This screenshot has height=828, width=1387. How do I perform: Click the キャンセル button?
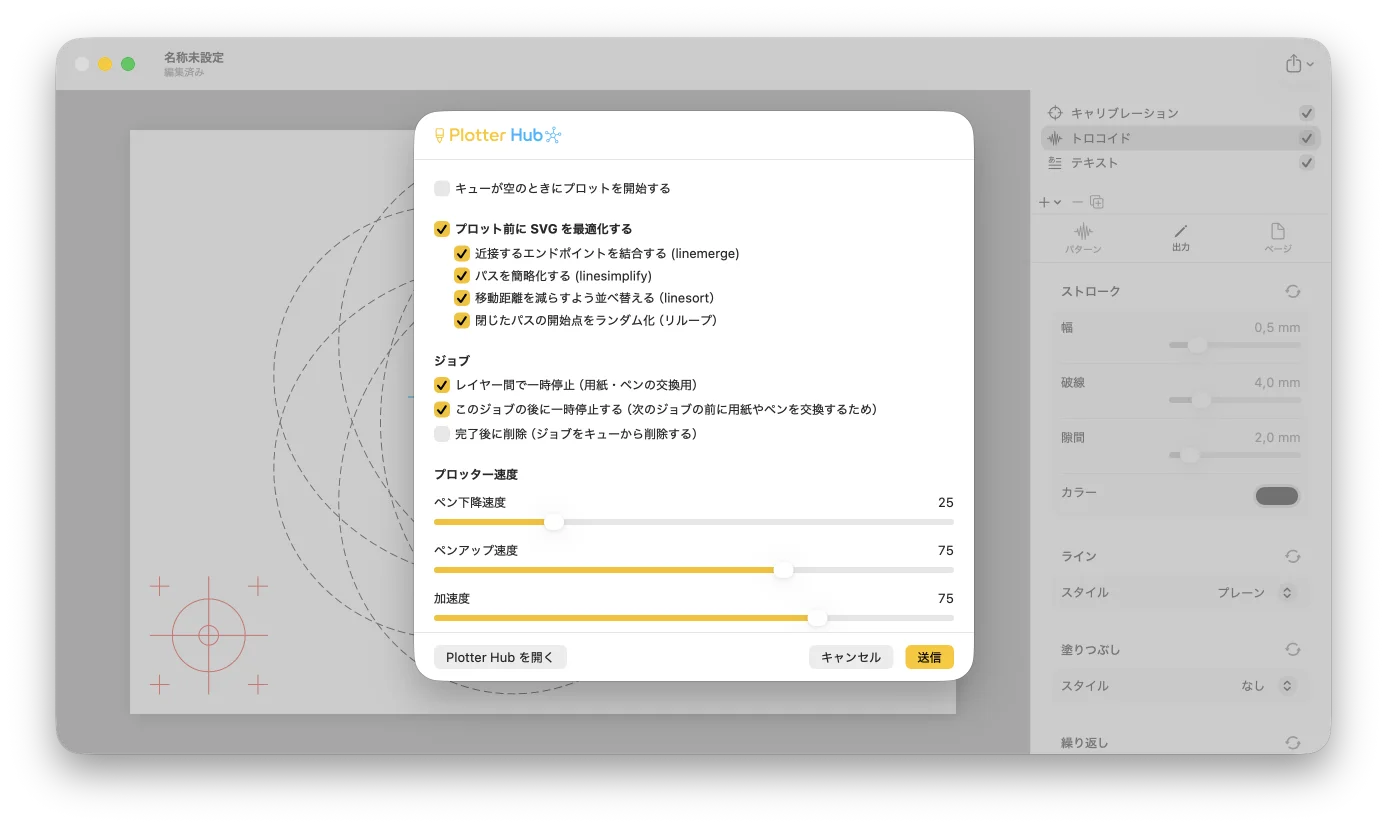click(851, 657)
